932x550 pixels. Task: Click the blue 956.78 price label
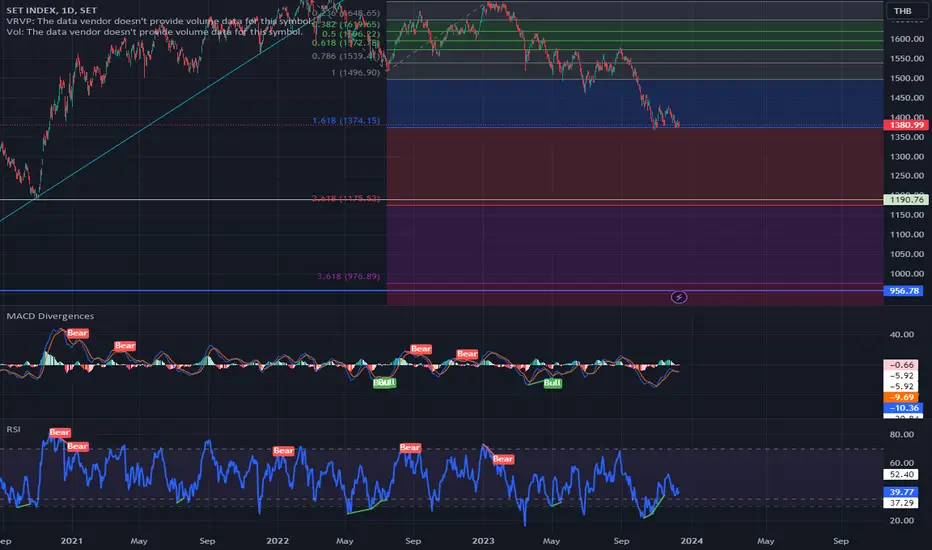903,291
